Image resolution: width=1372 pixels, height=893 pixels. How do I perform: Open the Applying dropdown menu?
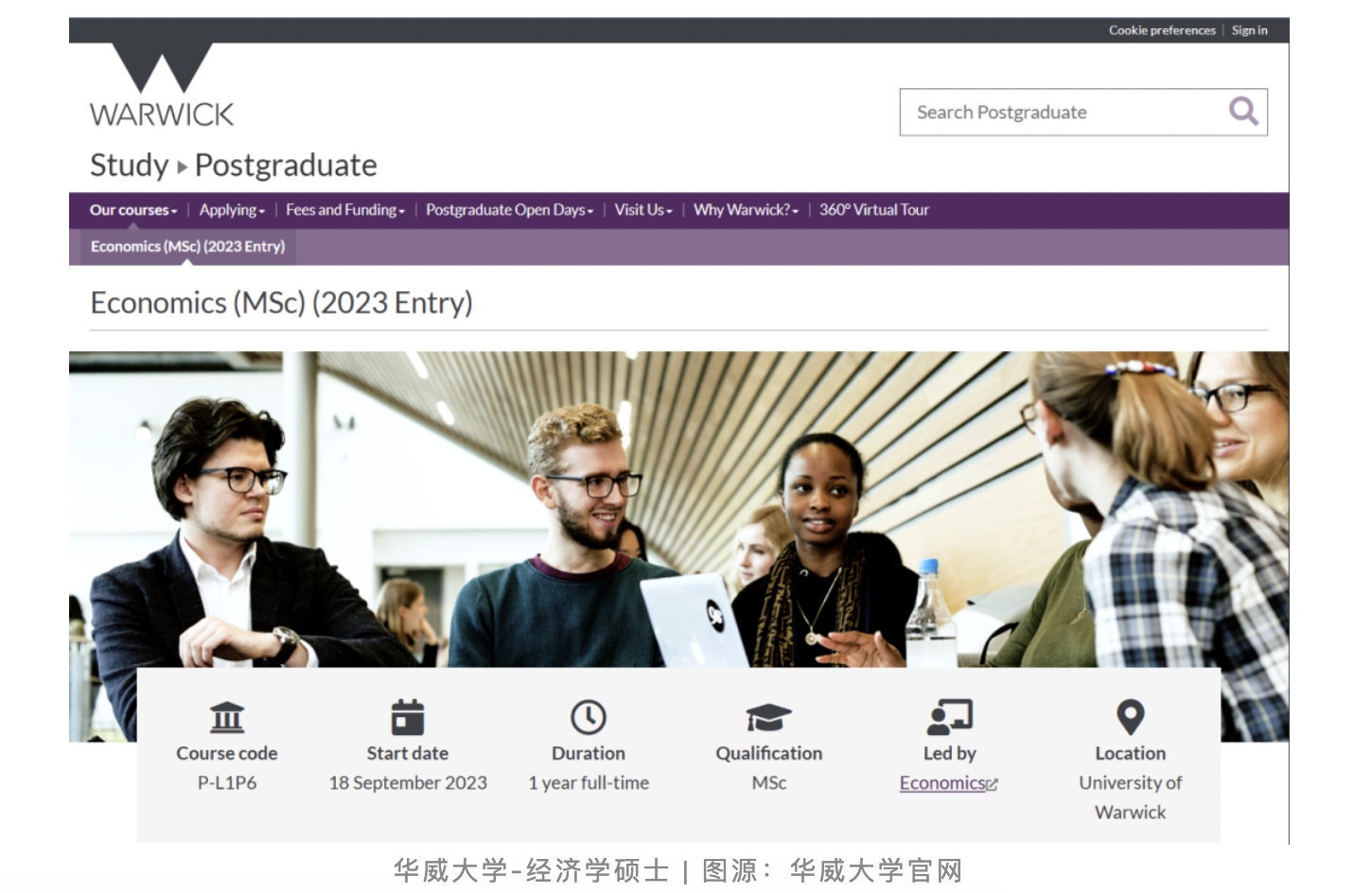(232, 210)
